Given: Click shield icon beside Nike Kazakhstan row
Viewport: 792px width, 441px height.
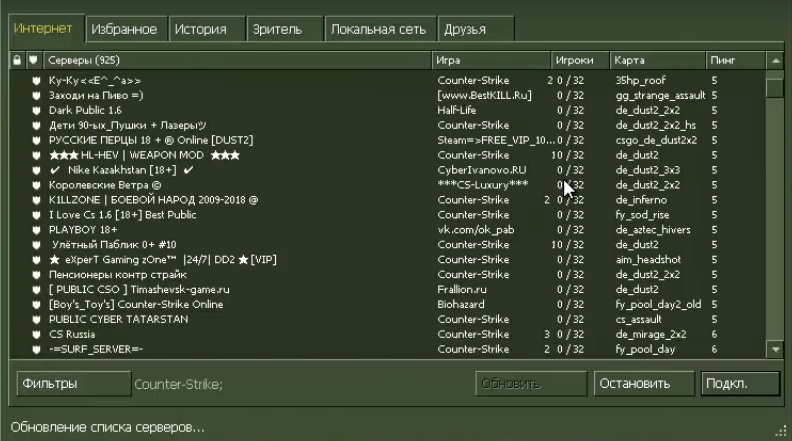Looking at the screenshot, I should (x=36, y=170).
